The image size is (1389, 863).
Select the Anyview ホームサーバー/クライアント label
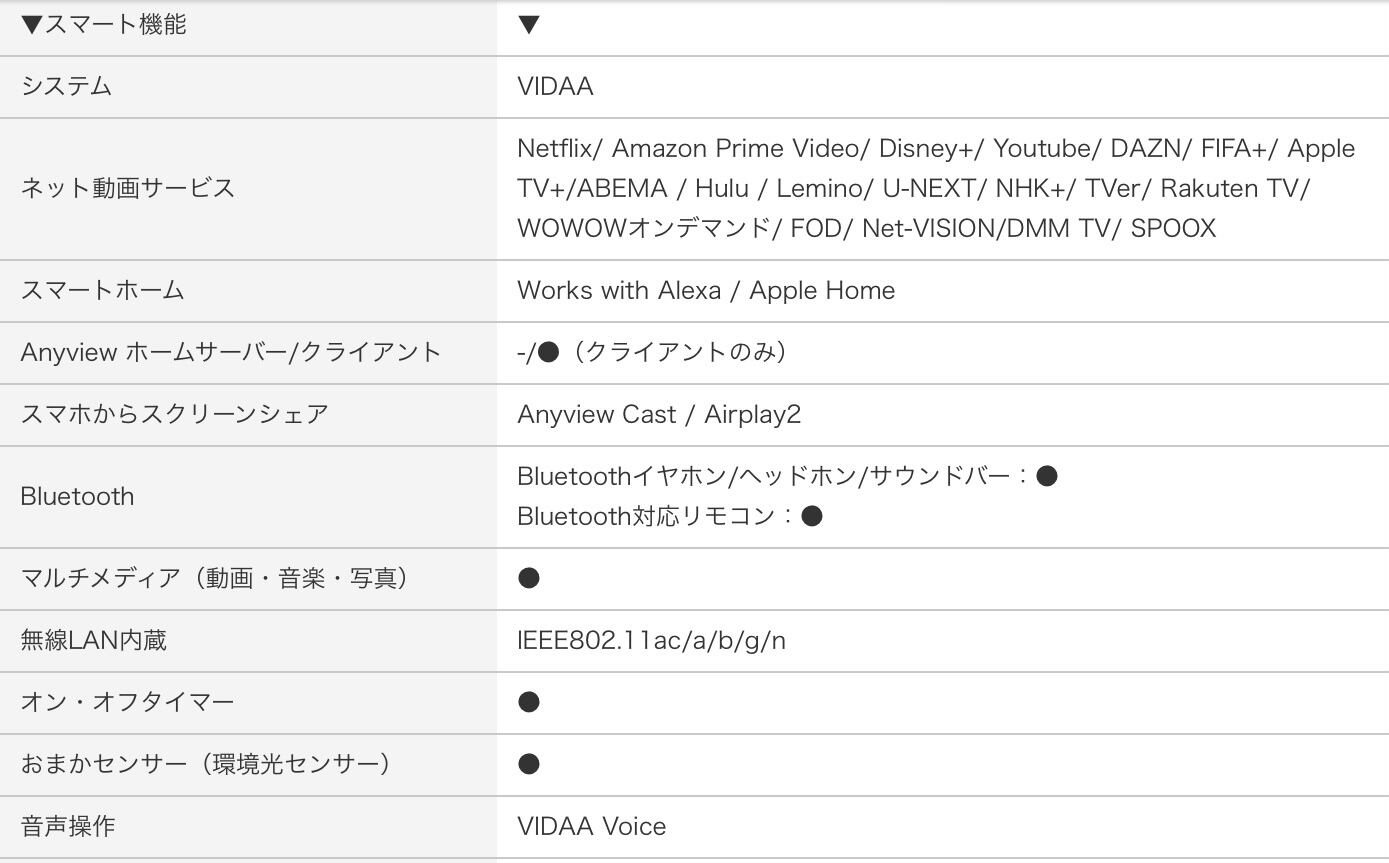pos(230,352)
